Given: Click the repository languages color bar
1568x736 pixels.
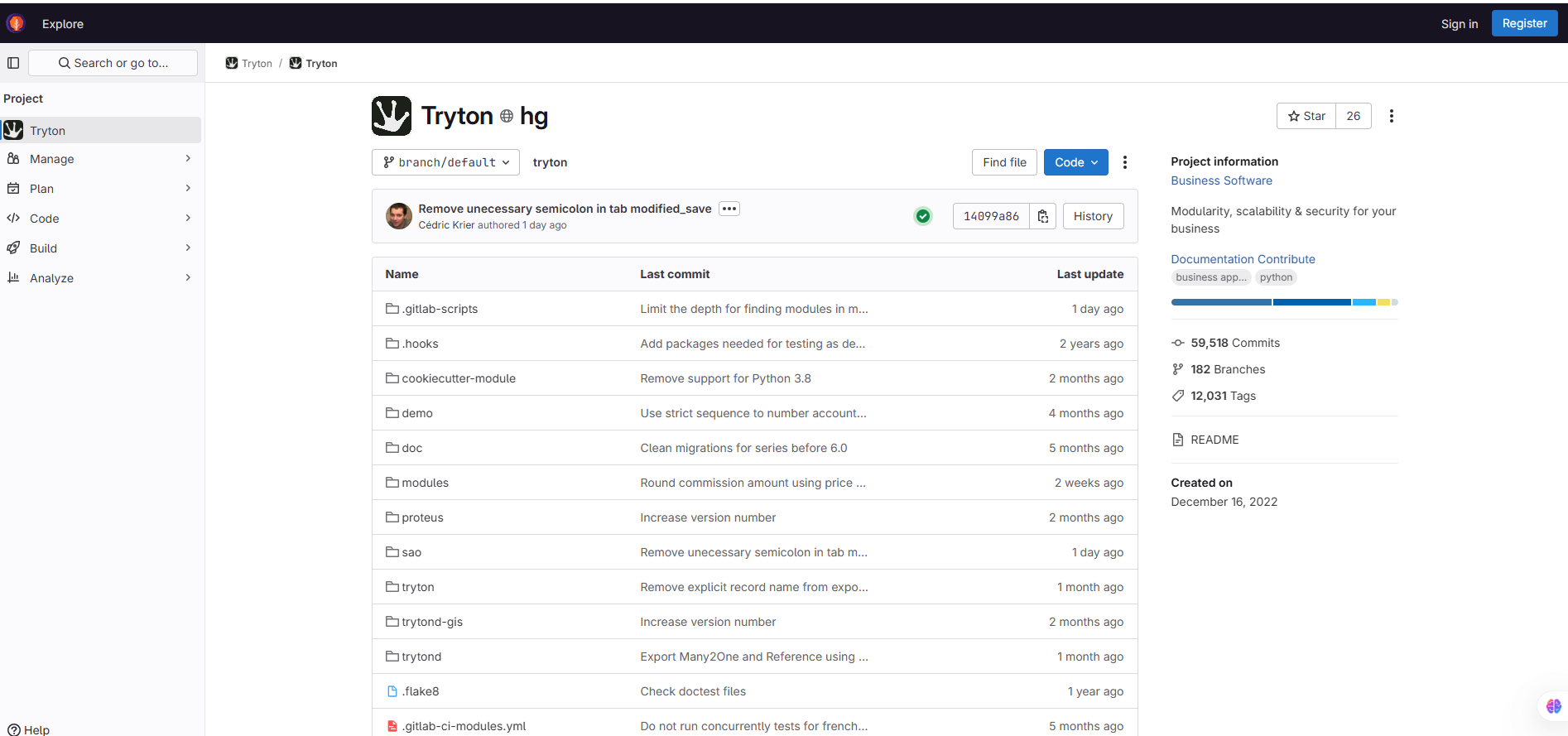Looking at the screenshot, I should coord(1284,302).
